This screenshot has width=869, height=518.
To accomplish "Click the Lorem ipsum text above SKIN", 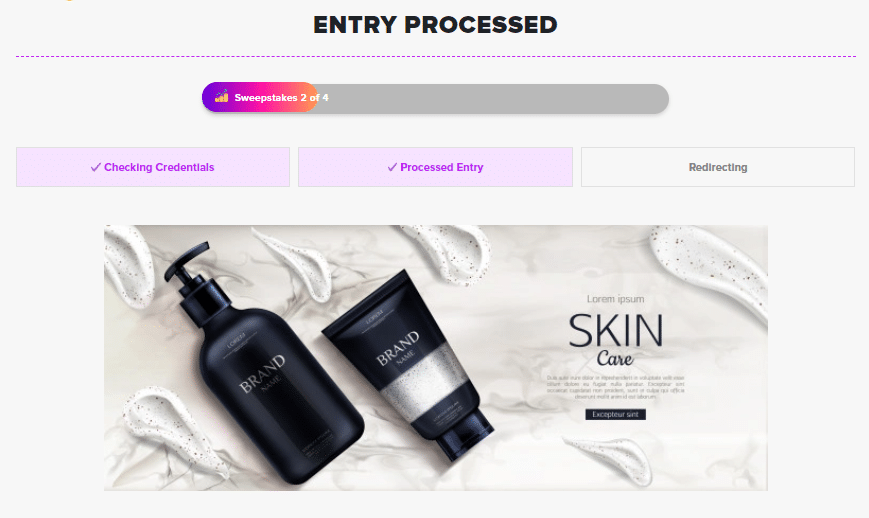I will click(615, 299).
